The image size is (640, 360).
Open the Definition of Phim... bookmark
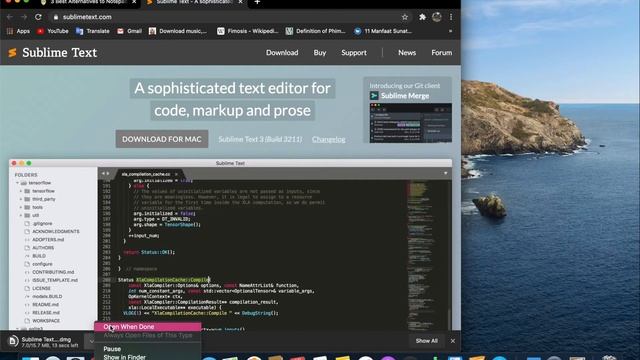pos(315,31)
